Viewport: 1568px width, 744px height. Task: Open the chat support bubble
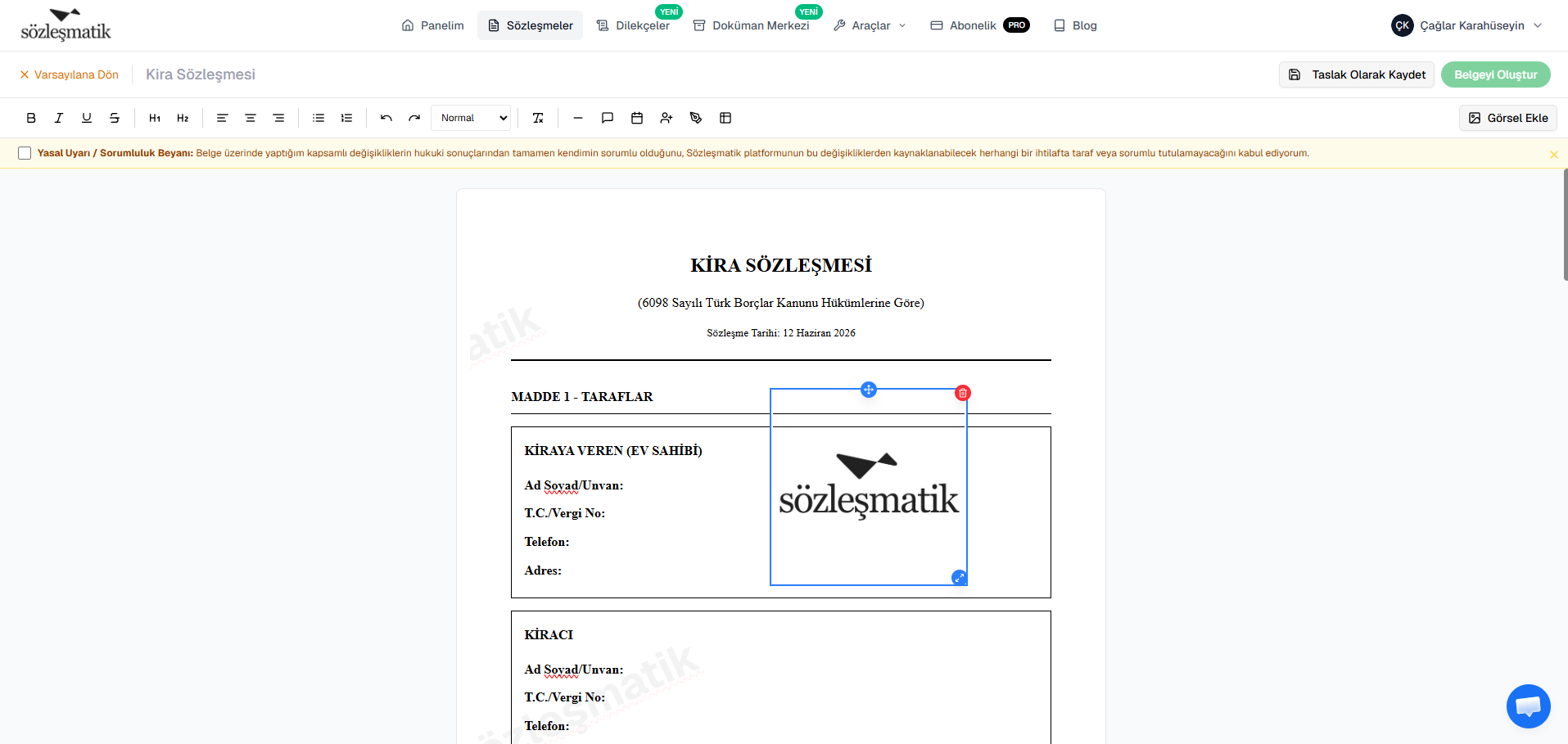click(x=1528, y=706)
